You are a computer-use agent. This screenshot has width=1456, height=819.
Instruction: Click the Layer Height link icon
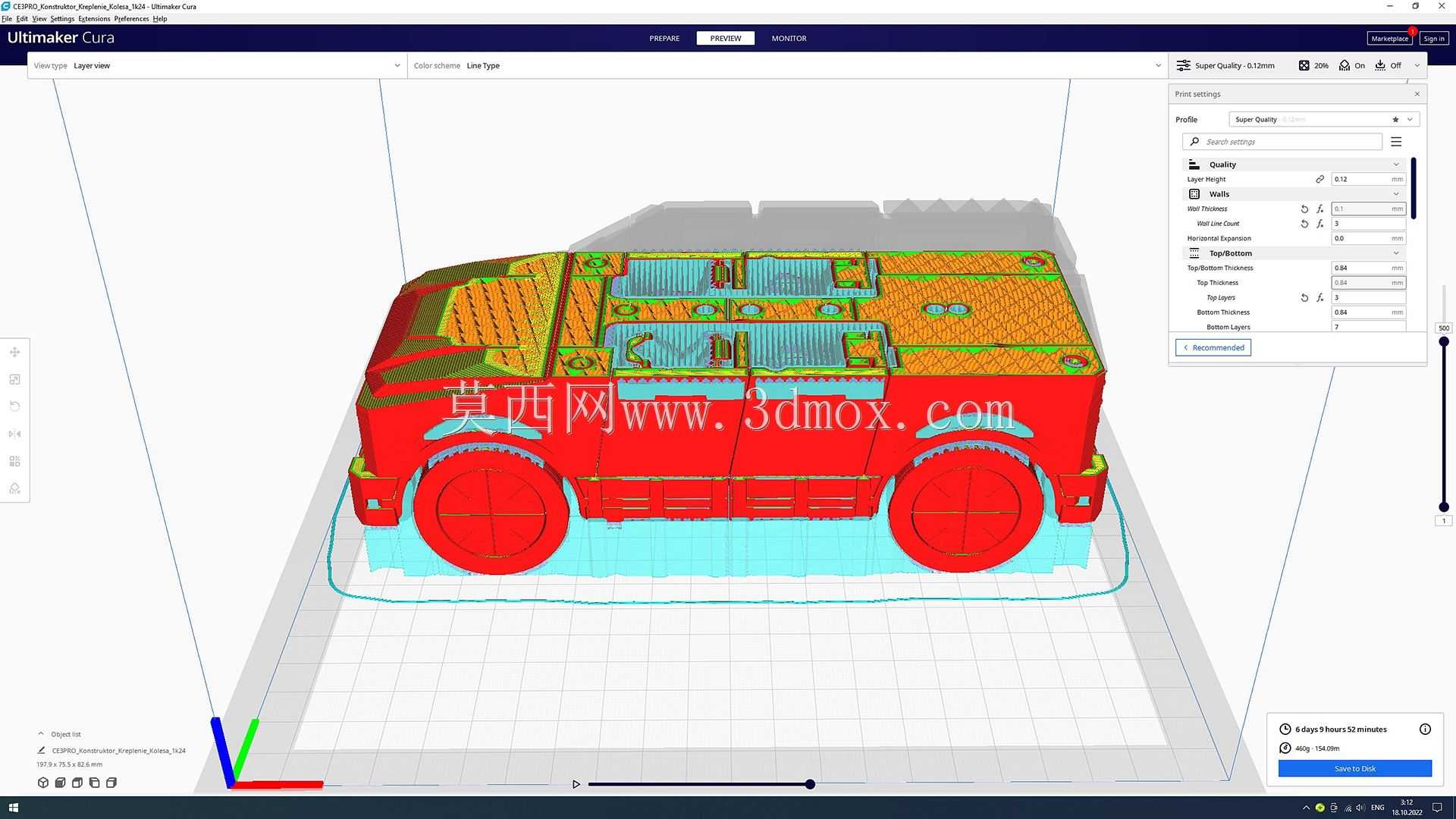(x=1319, y=179)
